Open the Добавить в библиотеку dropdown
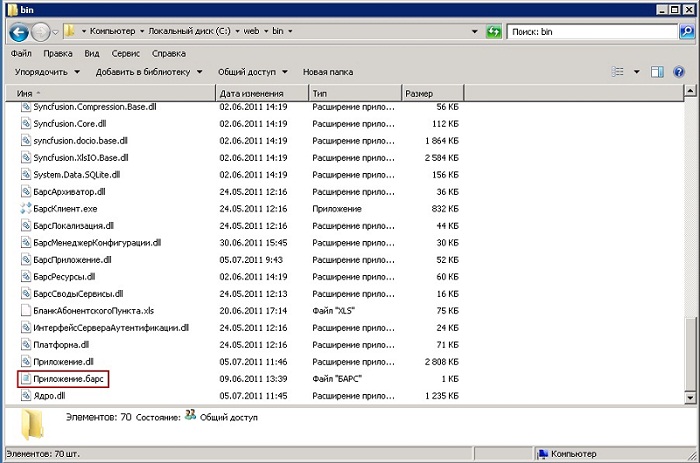 click(x=149, y=72)
